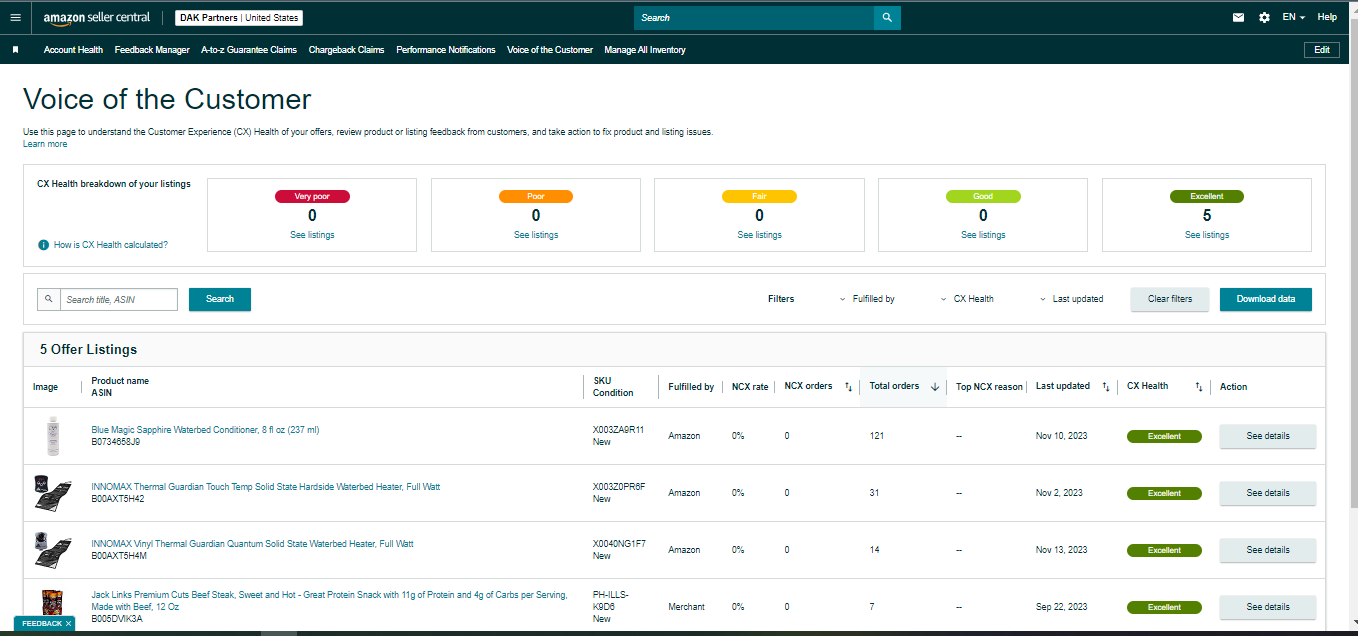This screenshot has width=1358, height=636.
Task: Click the search magnifier button in header
Action: click(x=887, y=17)
